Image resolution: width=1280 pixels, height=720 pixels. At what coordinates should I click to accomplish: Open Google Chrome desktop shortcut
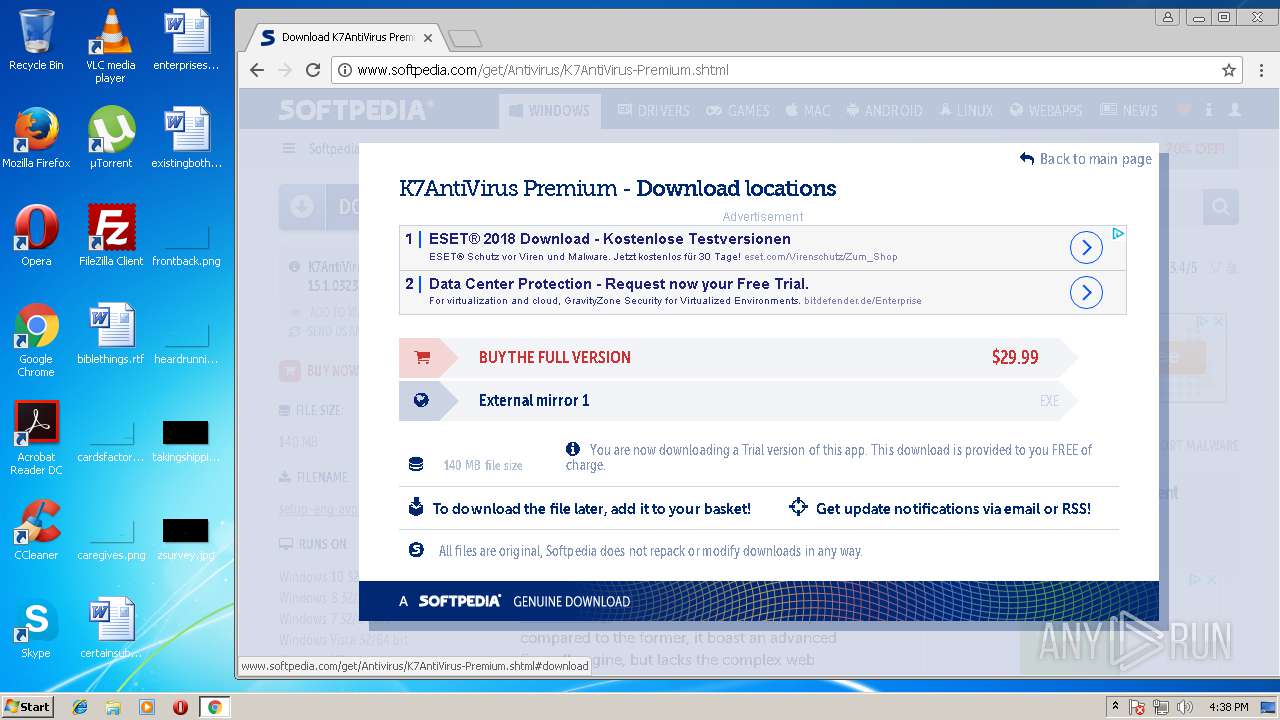pyautogui.click(x=36, y=340)
